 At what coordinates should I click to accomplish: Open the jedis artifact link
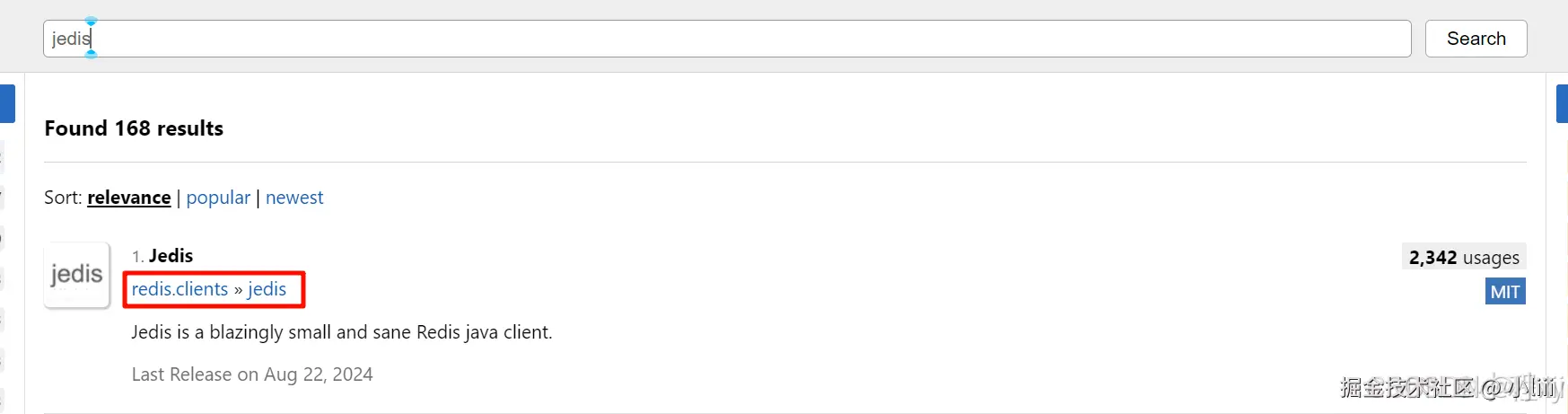coord(267,289)
